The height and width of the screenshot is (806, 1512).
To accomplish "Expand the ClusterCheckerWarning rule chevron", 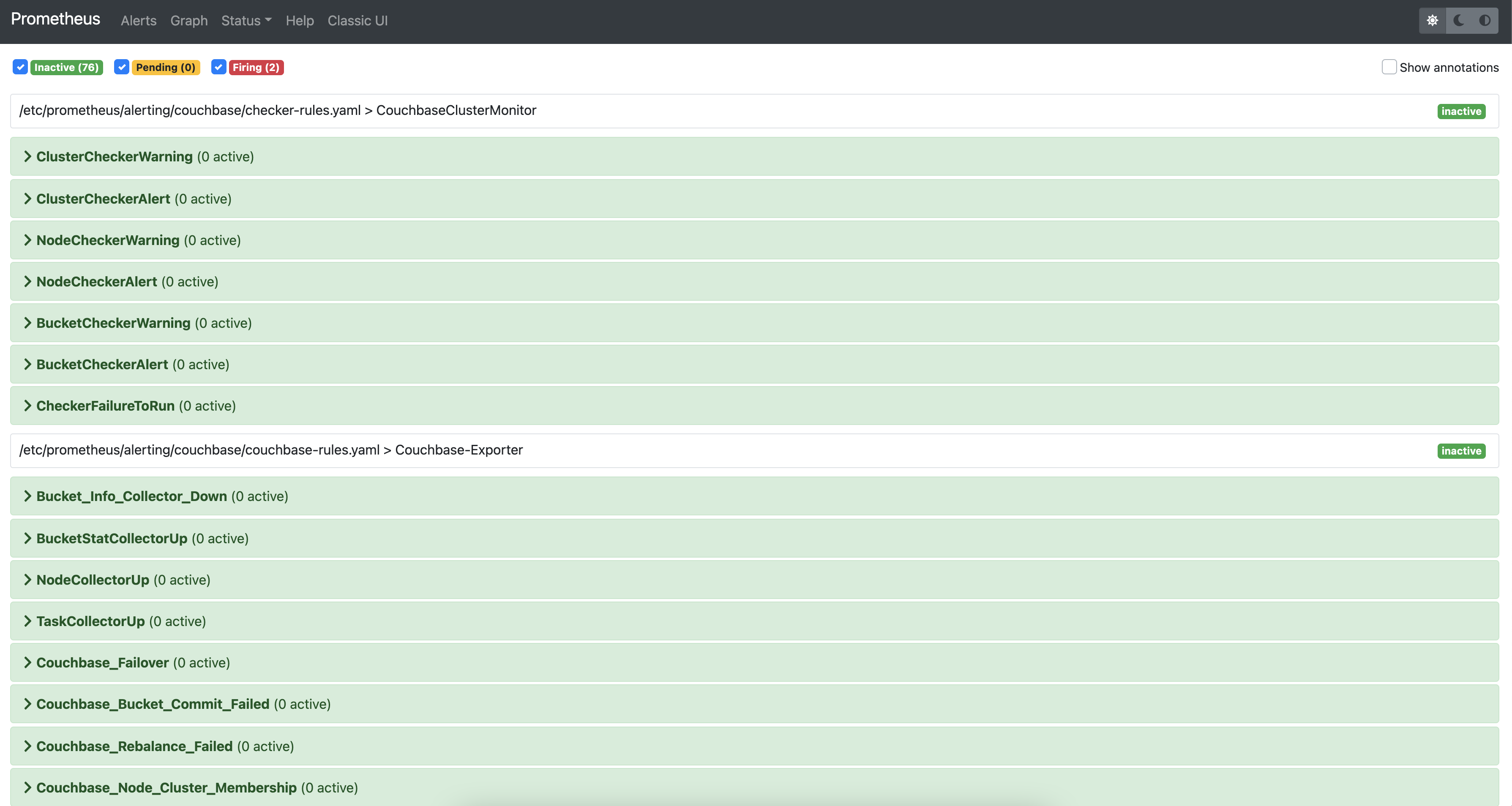I will coord(27,157).
